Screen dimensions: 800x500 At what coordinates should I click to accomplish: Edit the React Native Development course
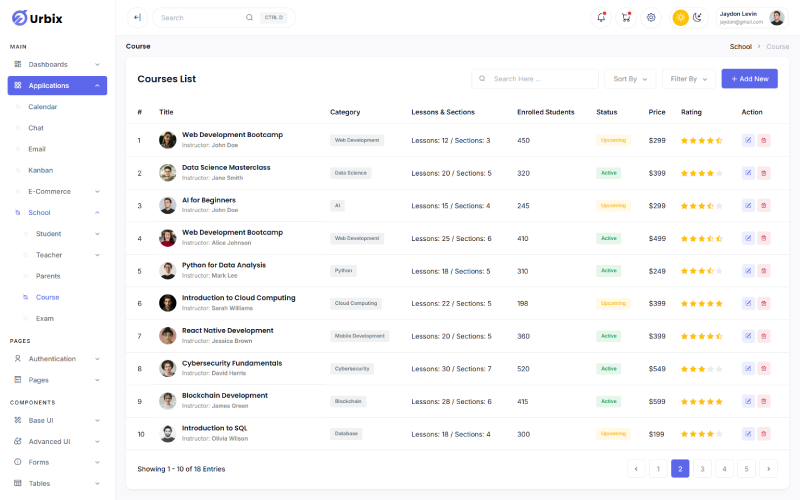point(748,336)
